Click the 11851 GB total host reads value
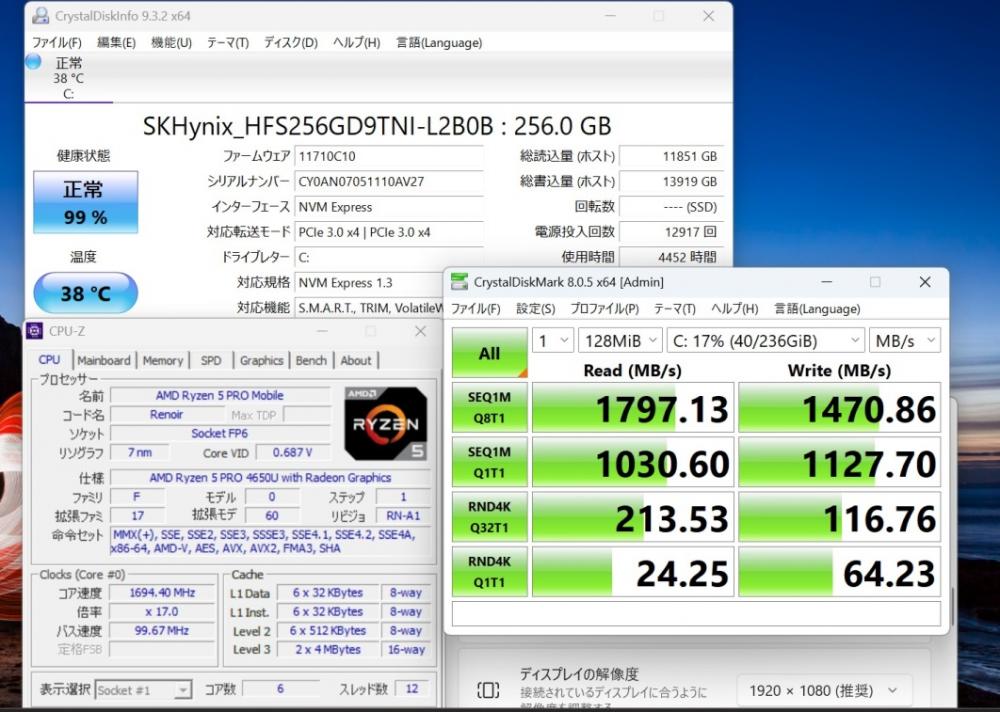 [x=671, y=156]
